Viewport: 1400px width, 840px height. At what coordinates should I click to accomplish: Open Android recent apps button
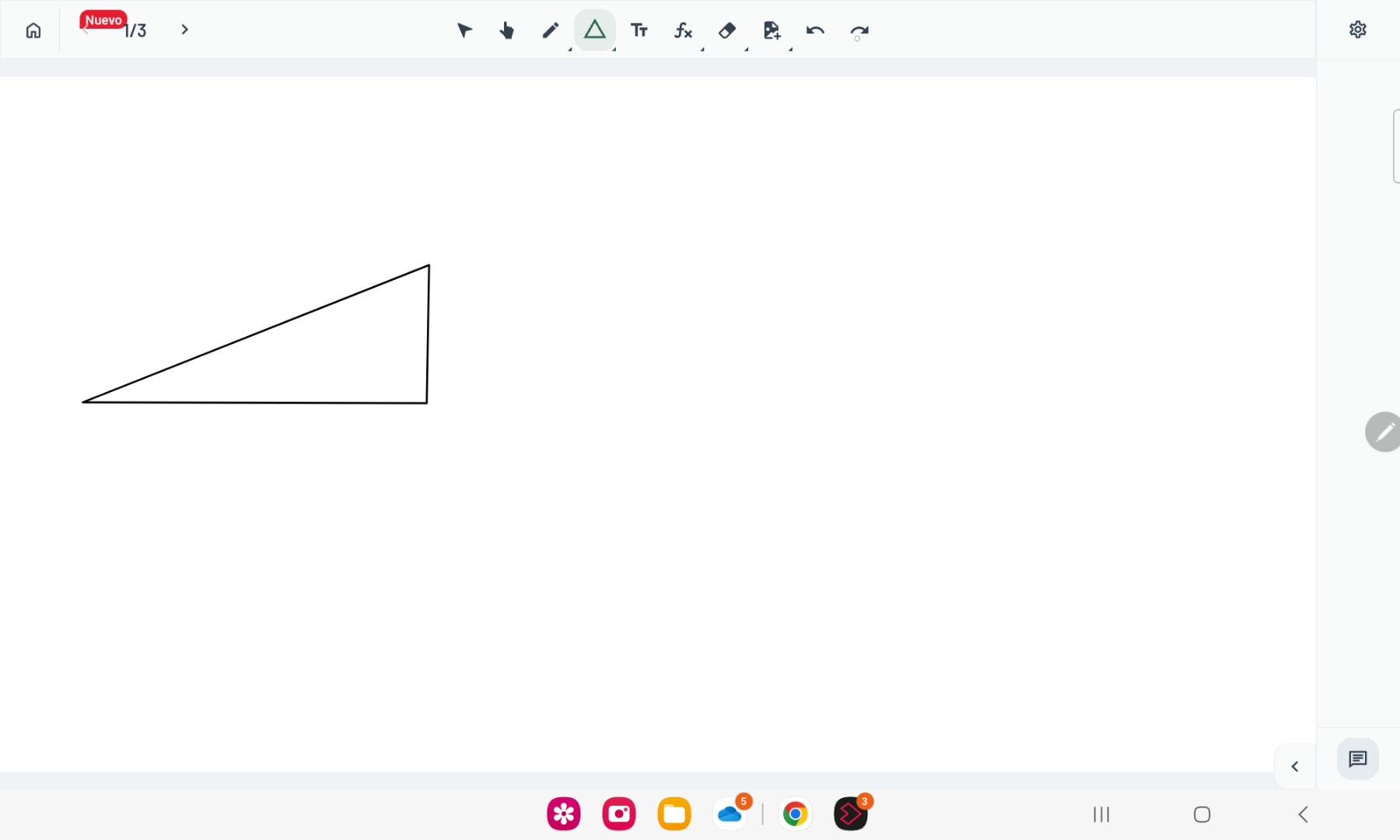click(1101, 814)
